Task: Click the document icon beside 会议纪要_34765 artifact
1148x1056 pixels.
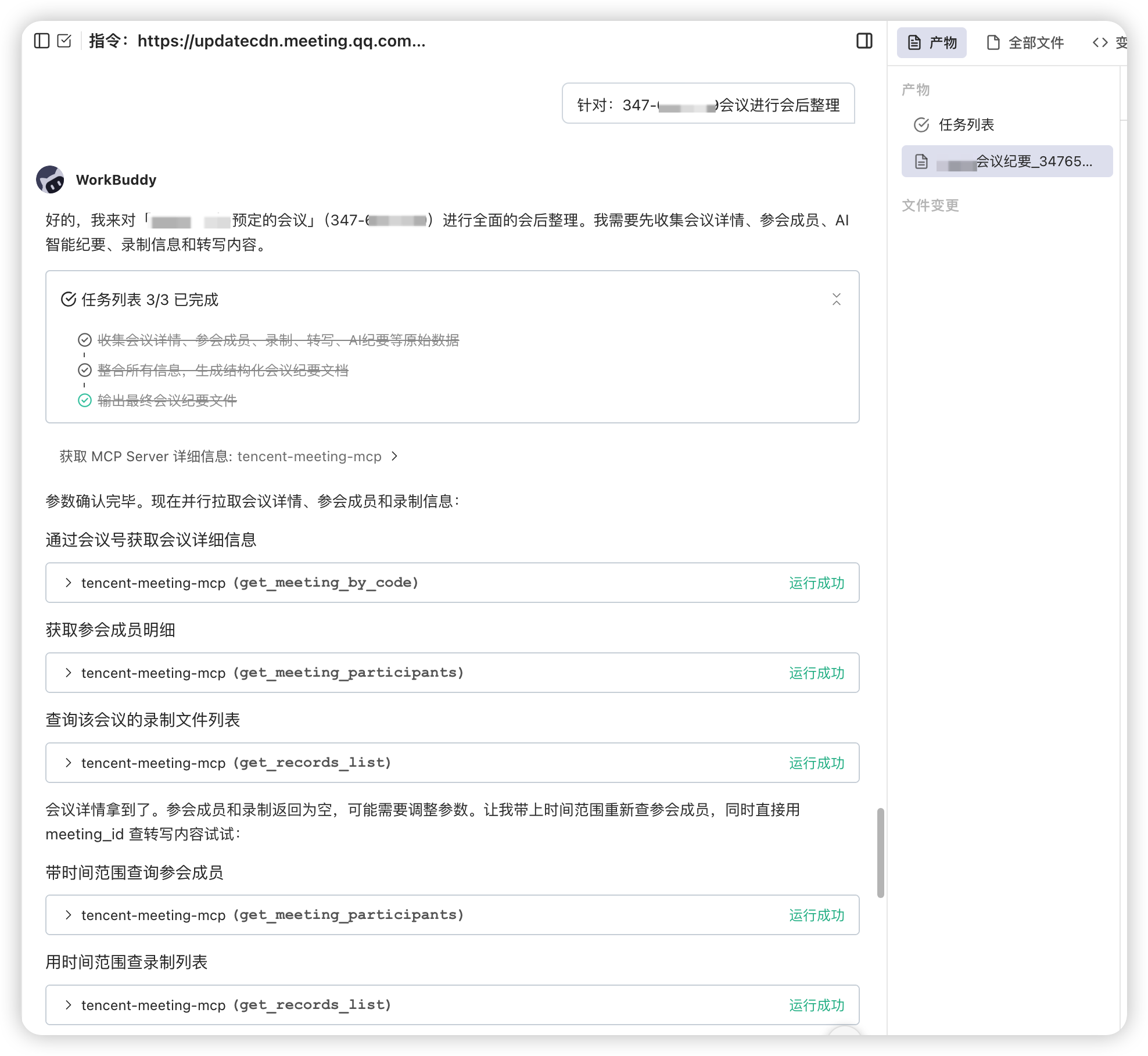Action: coord(923,161)
